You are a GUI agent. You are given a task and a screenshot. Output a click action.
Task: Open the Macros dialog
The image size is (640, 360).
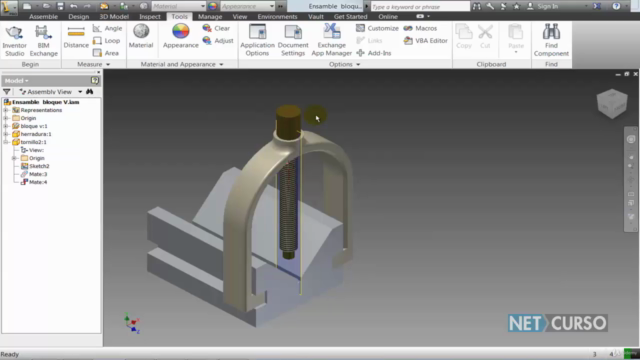(420, 28)
